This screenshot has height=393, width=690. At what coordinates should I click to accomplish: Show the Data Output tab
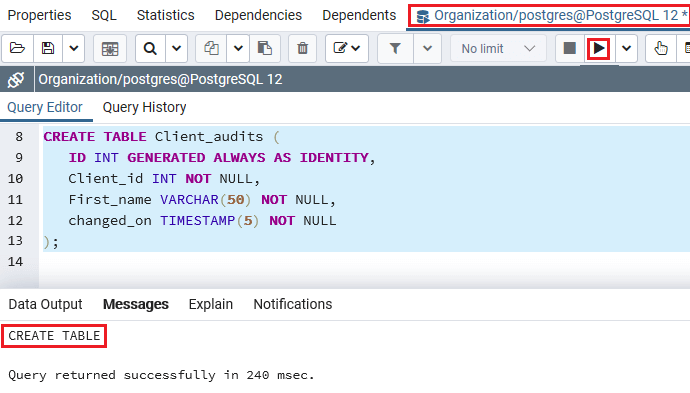tap(45, 304)
